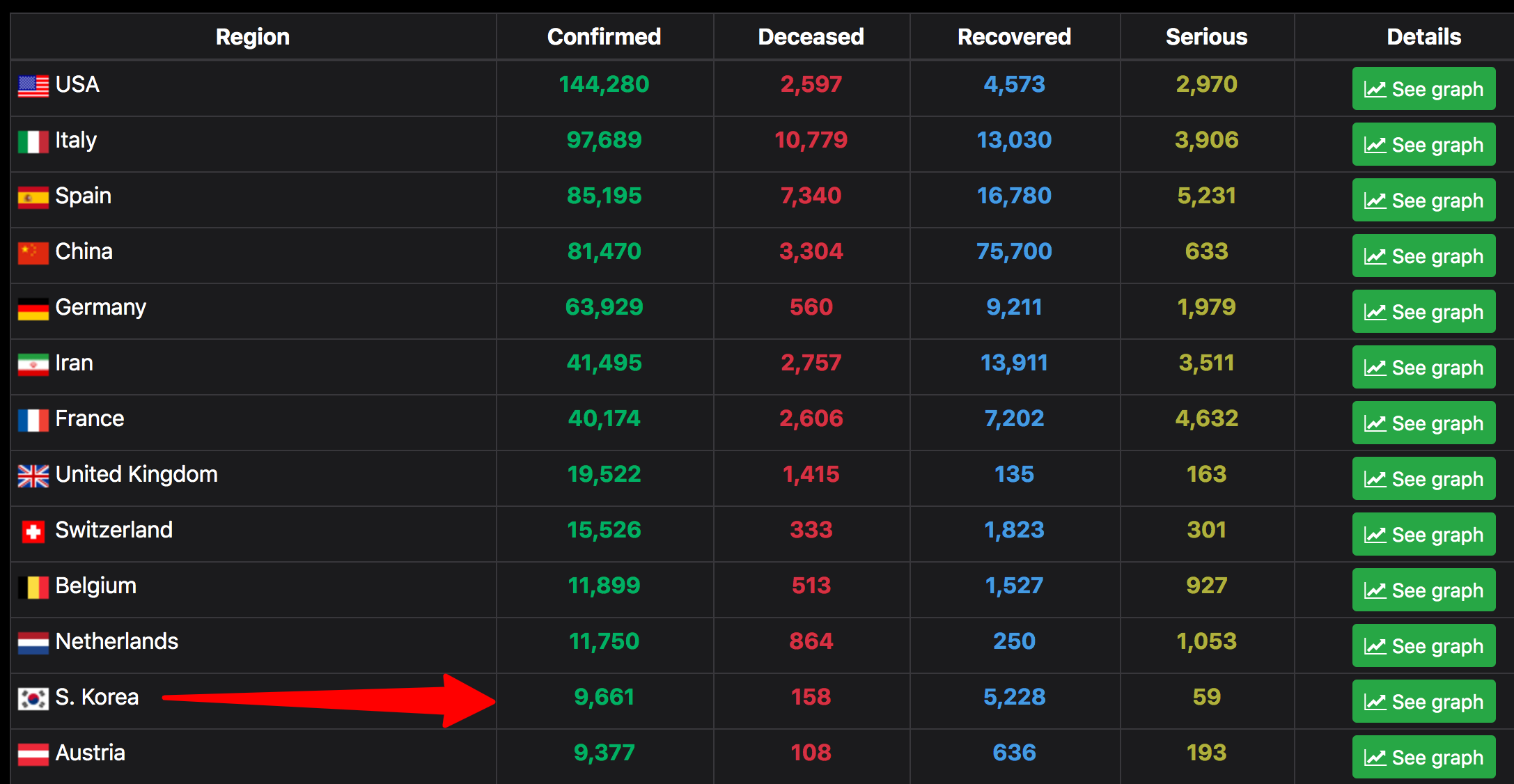Click the Serious column header
The width and height of the screenshot is (1514, 784).
[x=1206, y=36]
